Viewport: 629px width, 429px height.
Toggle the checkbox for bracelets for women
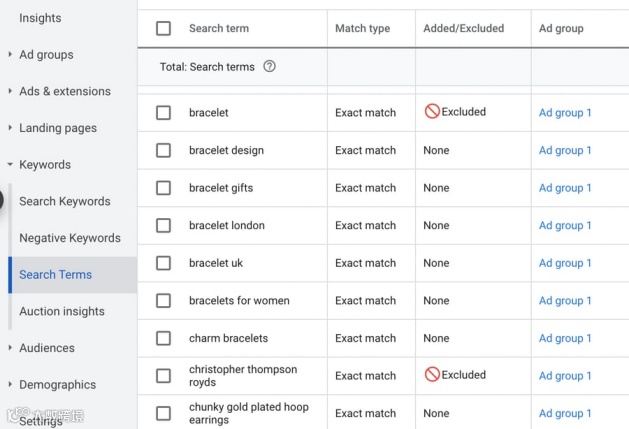[x=163, y=301]
